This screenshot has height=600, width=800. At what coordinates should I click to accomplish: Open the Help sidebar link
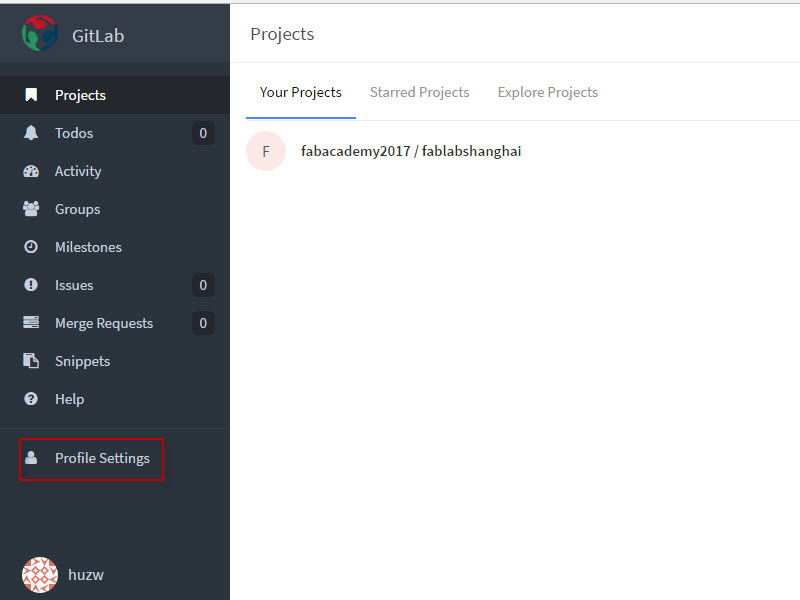(115, 398)
